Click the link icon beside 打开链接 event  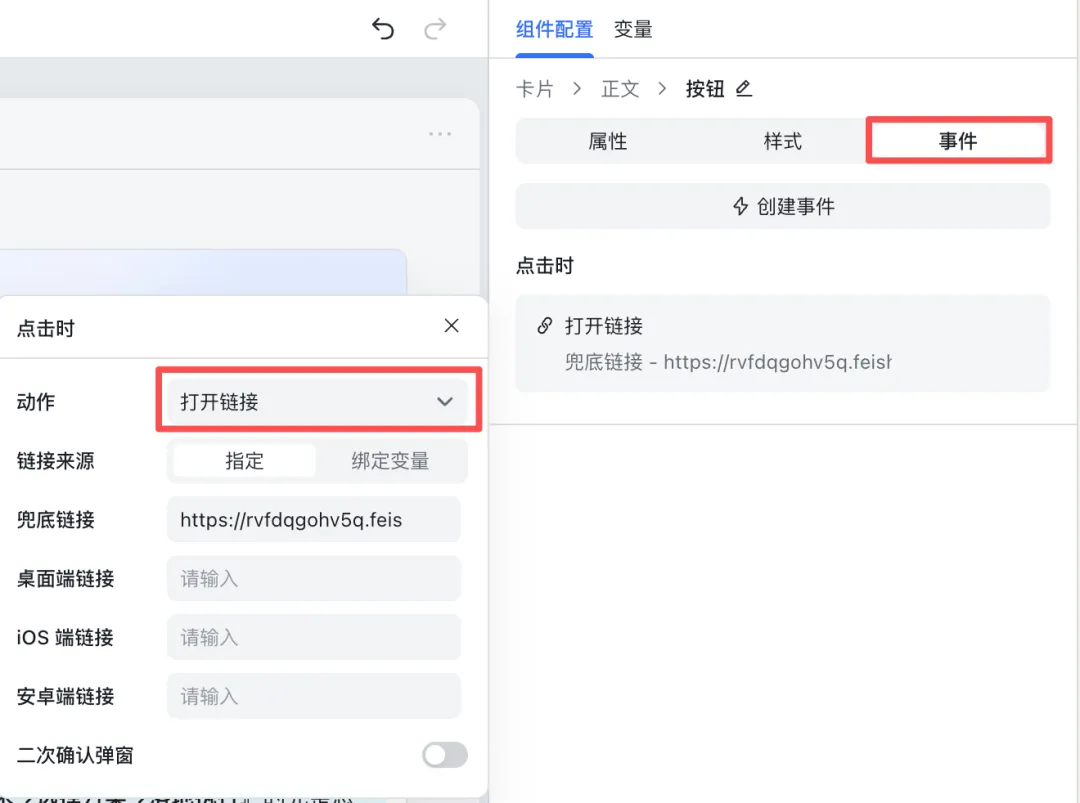(x=544, y=325)
